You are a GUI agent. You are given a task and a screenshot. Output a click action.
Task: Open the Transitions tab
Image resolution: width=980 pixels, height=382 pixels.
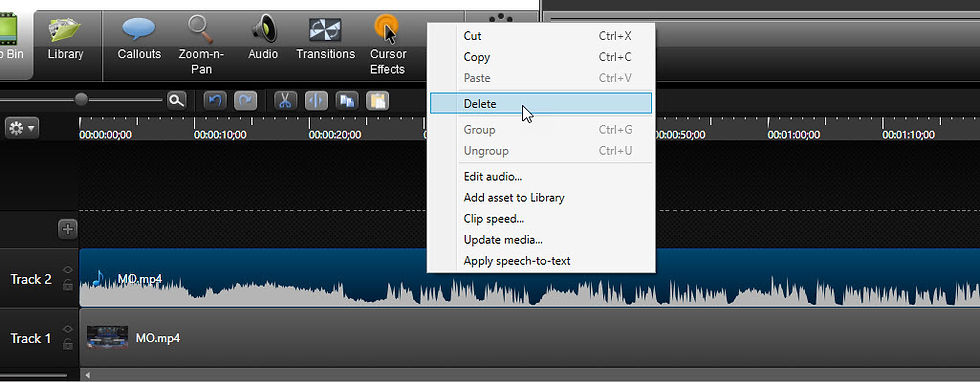point(326,39)
